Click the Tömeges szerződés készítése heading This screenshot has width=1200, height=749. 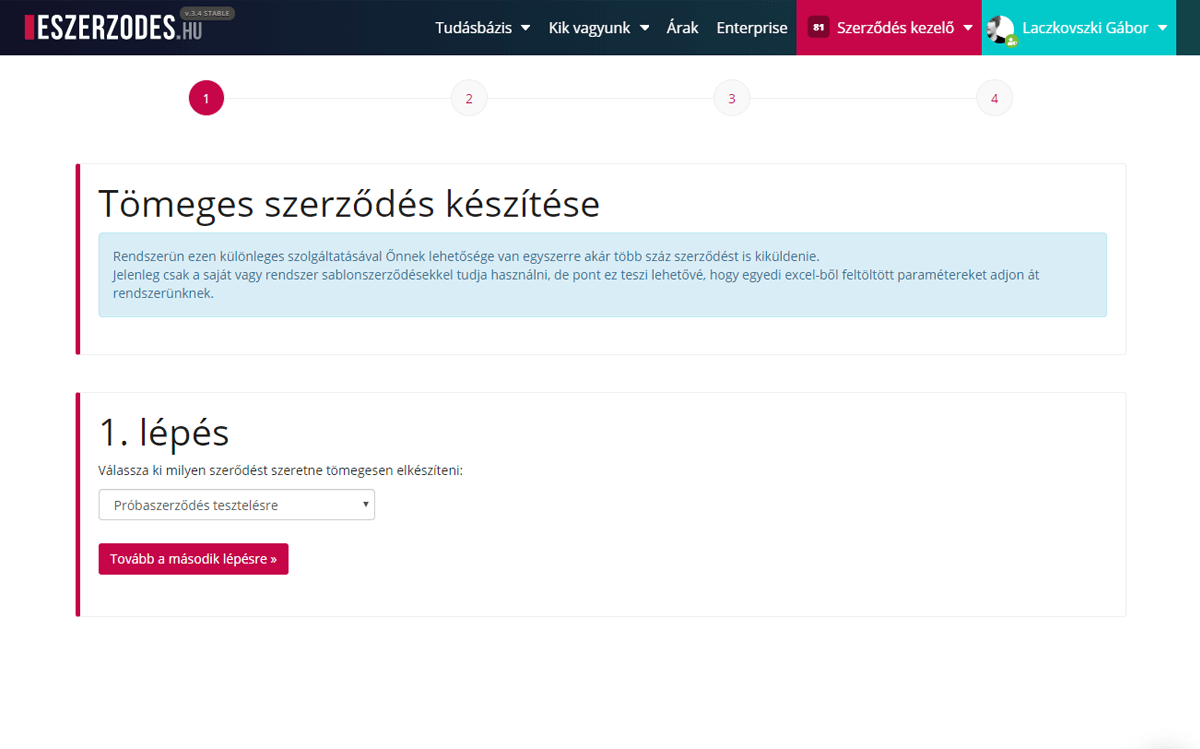coord(349,204)
